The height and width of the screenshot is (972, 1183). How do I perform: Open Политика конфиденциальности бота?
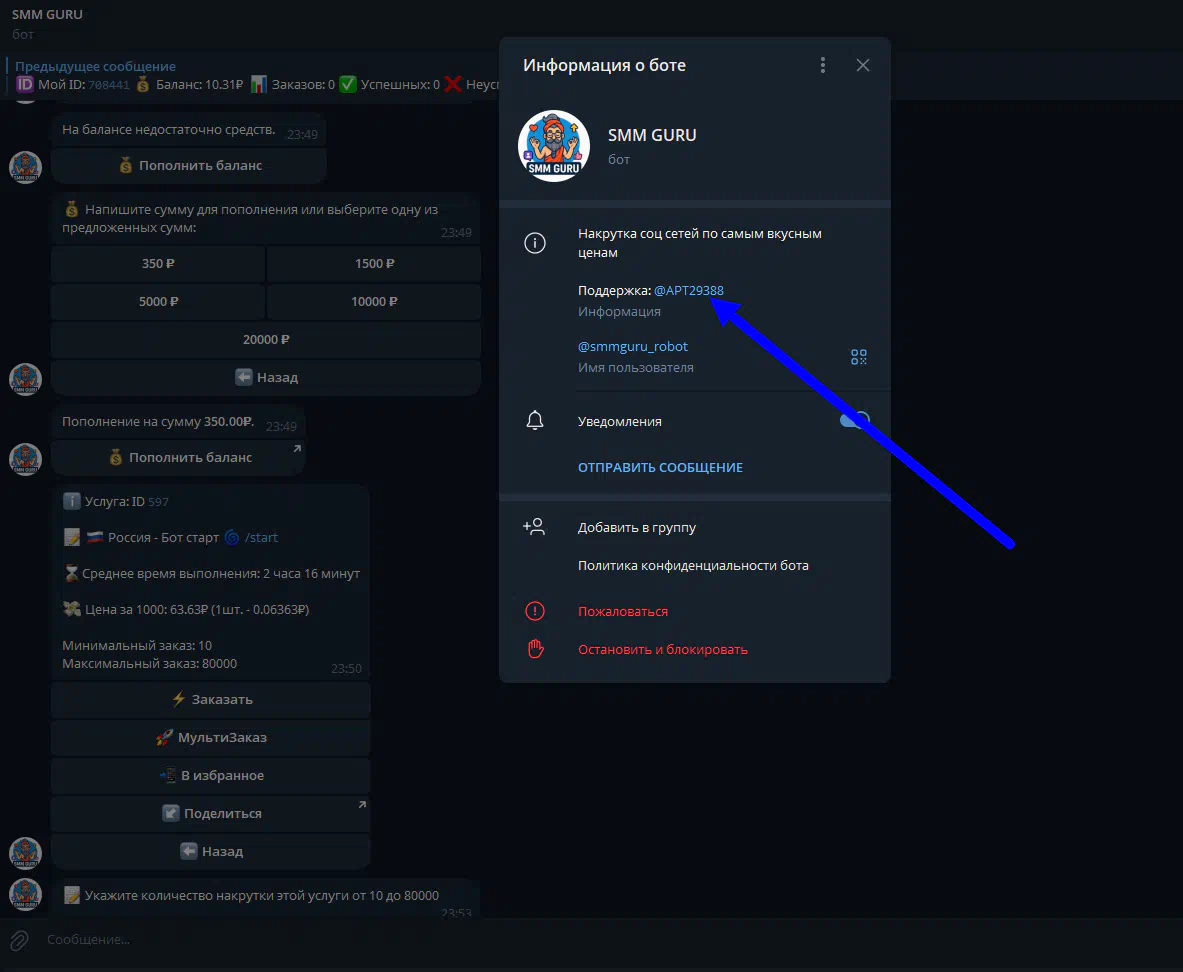point(693,565)
